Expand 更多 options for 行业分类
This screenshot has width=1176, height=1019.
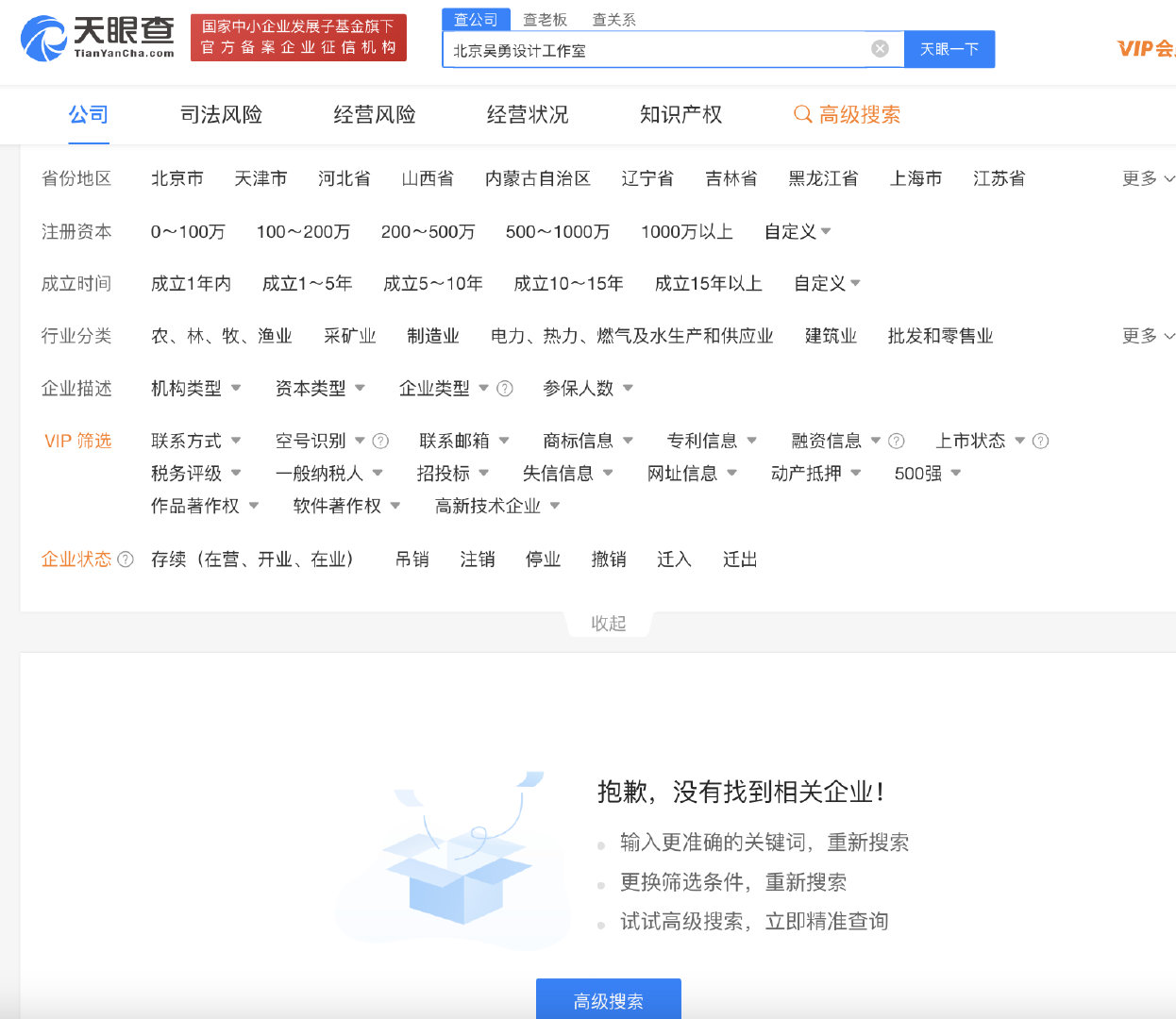click(1140, 335)
